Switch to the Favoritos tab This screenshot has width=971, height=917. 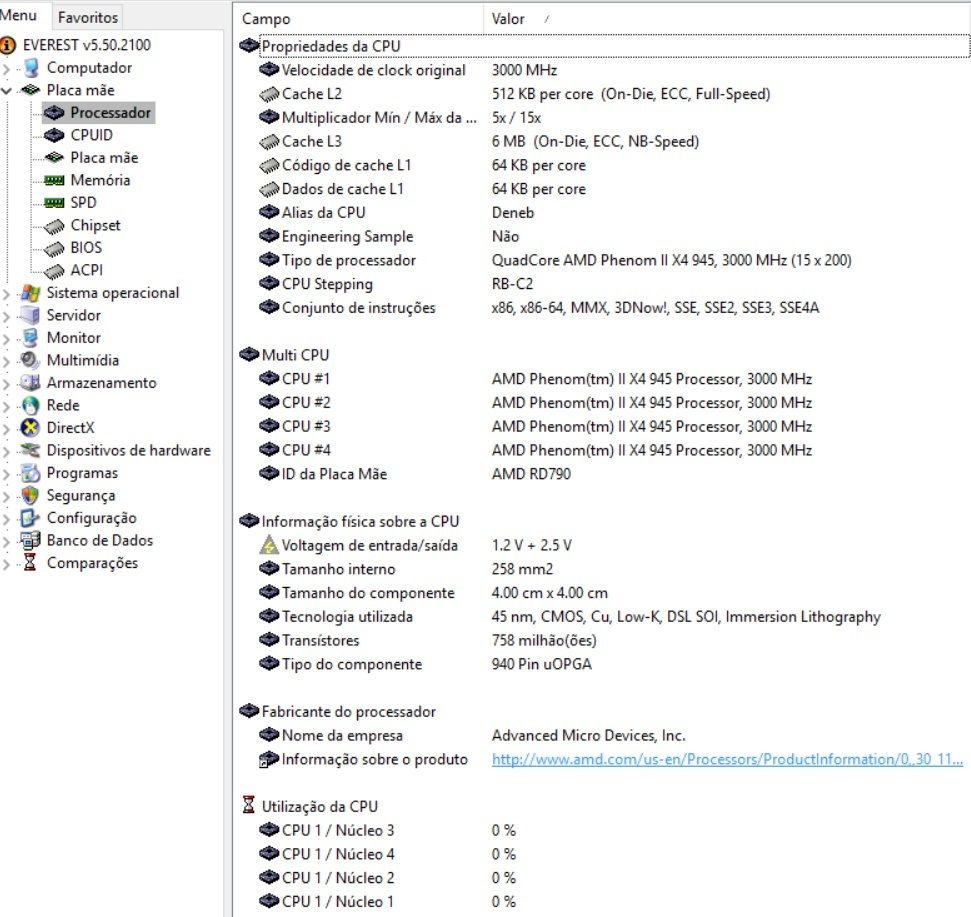[87, 17]
